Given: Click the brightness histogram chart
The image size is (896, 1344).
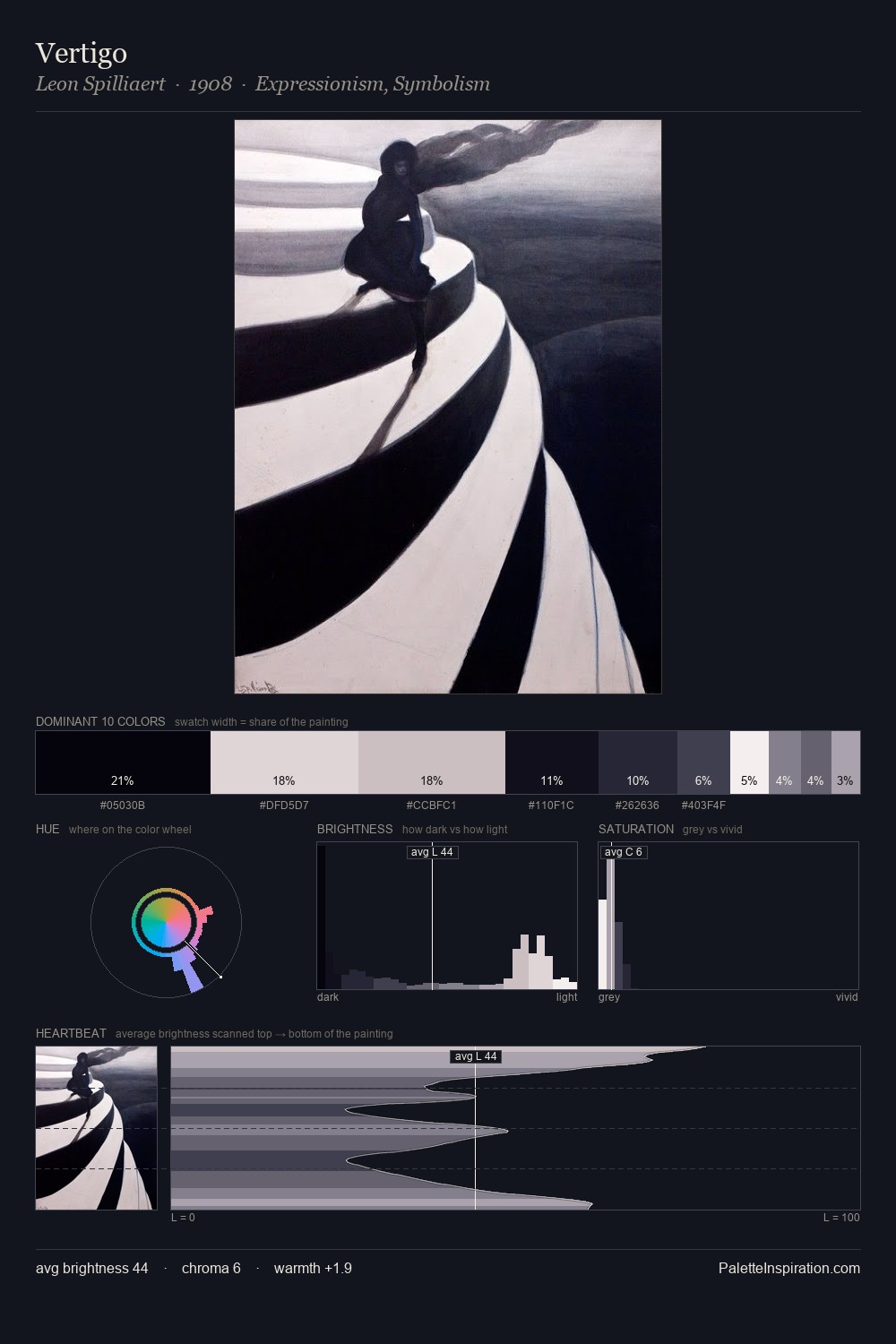Looking at the screenshot, I should pos(447,916).
